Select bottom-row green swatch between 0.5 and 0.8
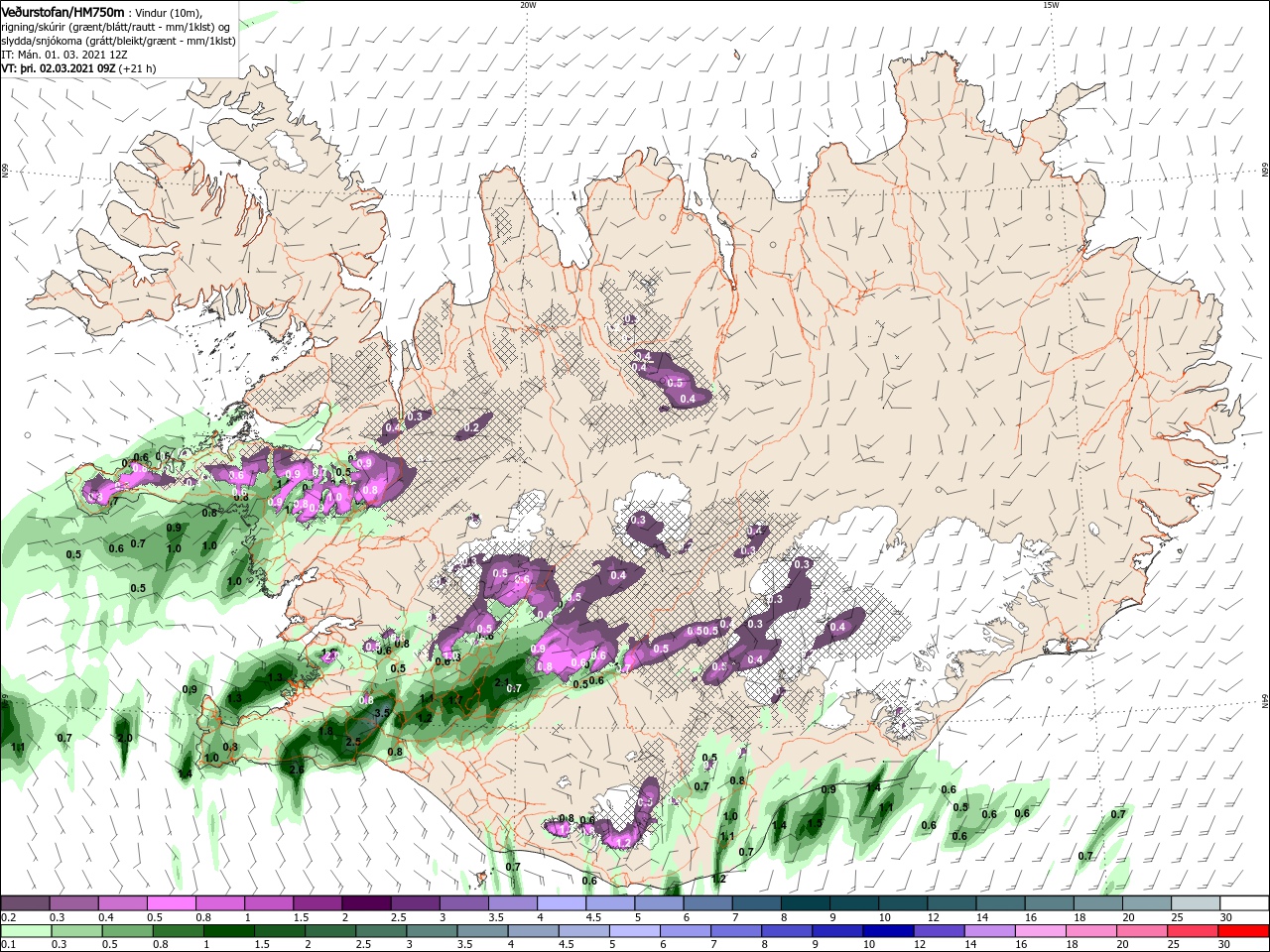1270x952 pixels. tap(127, 931)
